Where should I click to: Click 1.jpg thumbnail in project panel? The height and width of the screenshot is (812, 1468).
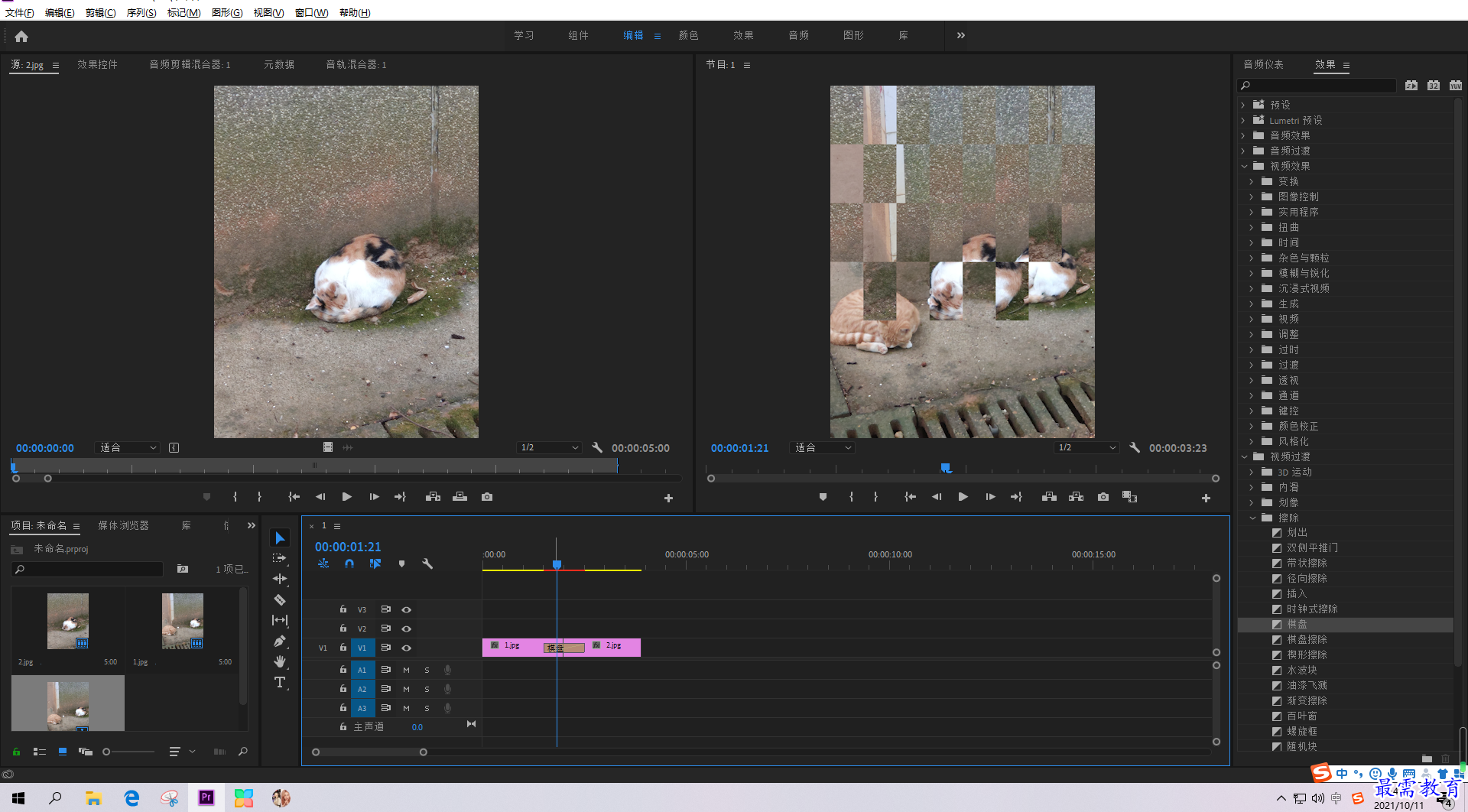[x=183, y=621]
